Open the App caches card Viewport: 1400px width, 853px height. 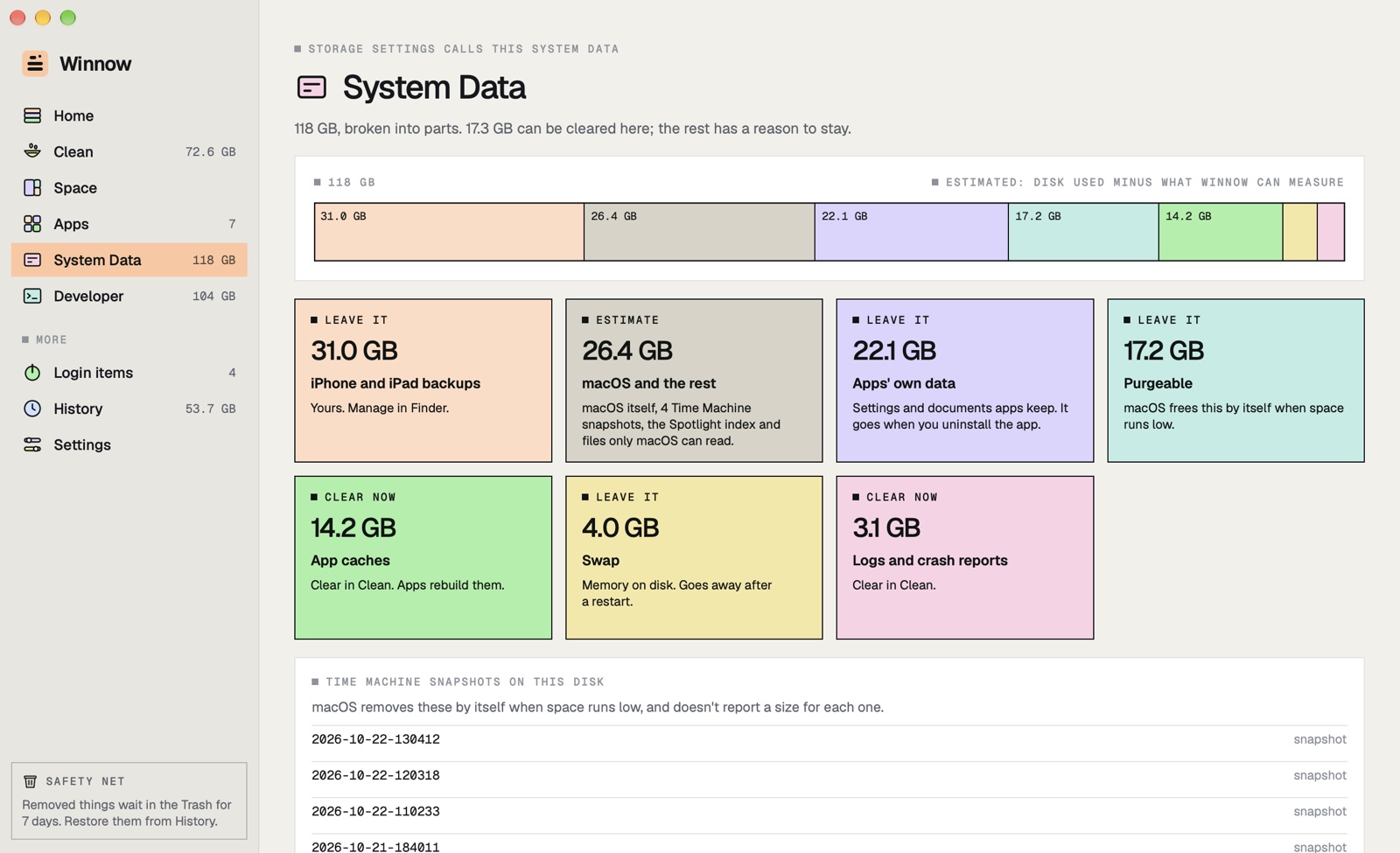[423, 557]
